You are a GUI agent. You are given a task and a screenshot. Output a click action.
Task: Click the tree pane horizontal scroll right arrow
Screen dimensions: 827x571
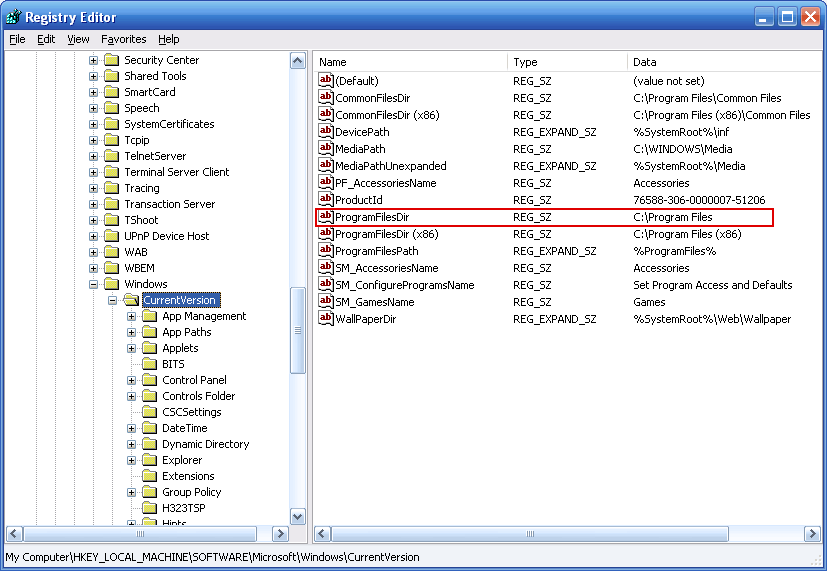point(281,534)
